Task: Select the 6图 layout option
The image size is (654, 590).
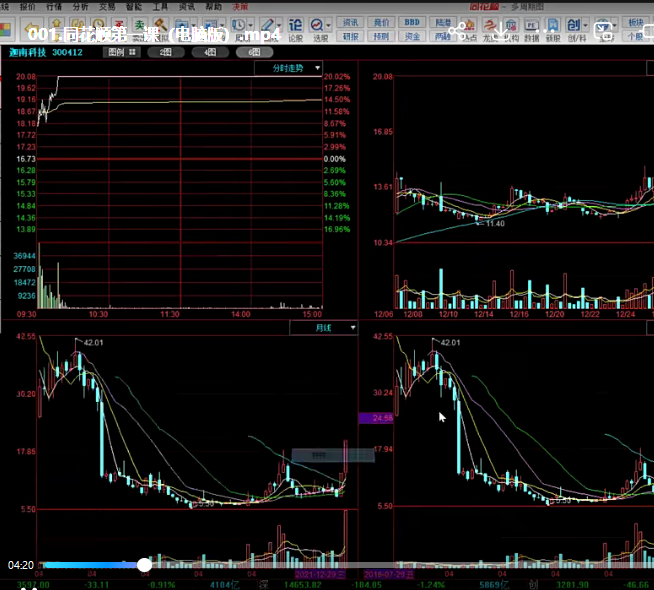Action: coord(254,52)
